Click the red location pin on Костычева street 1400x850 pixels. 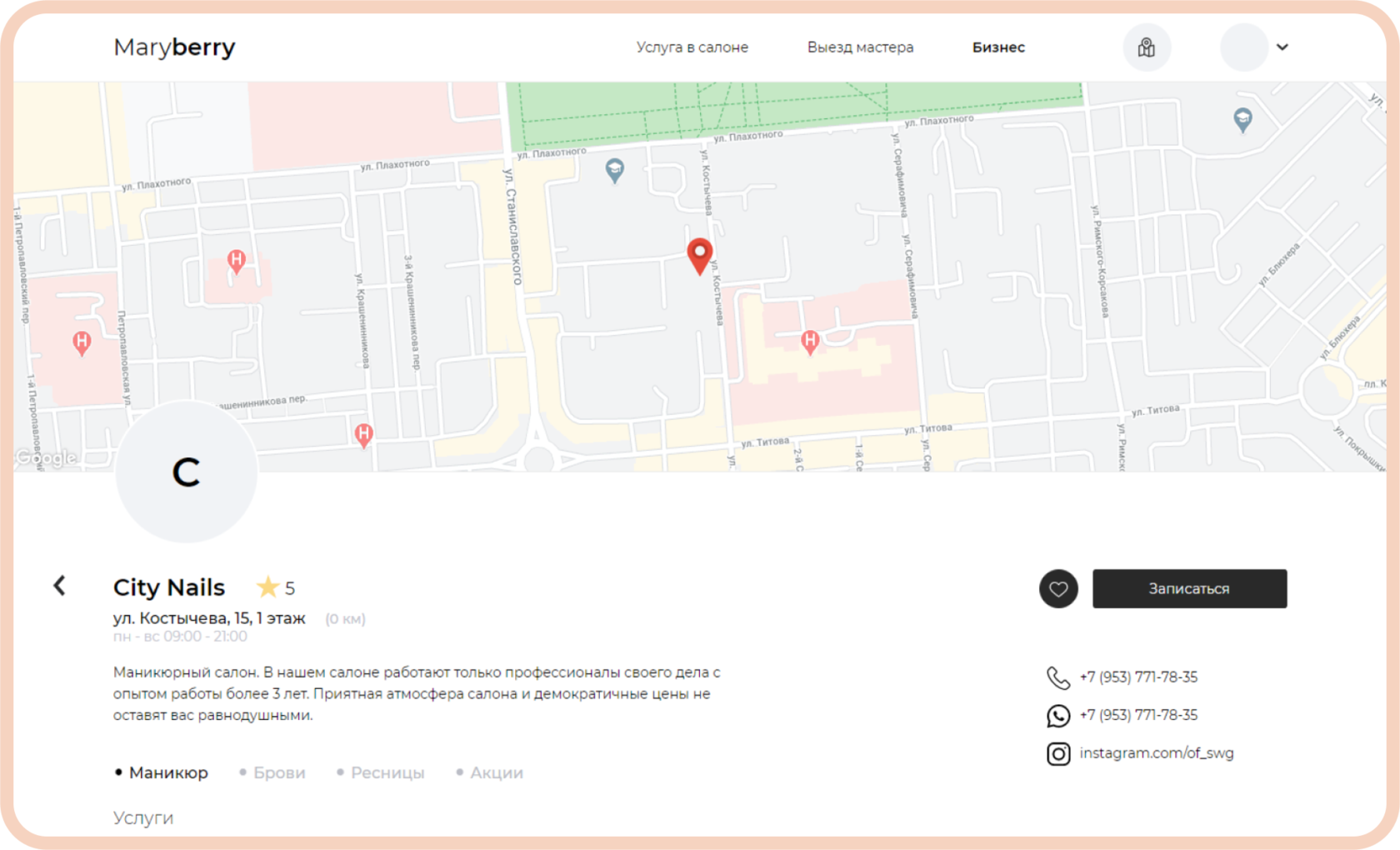coord(700,256)
